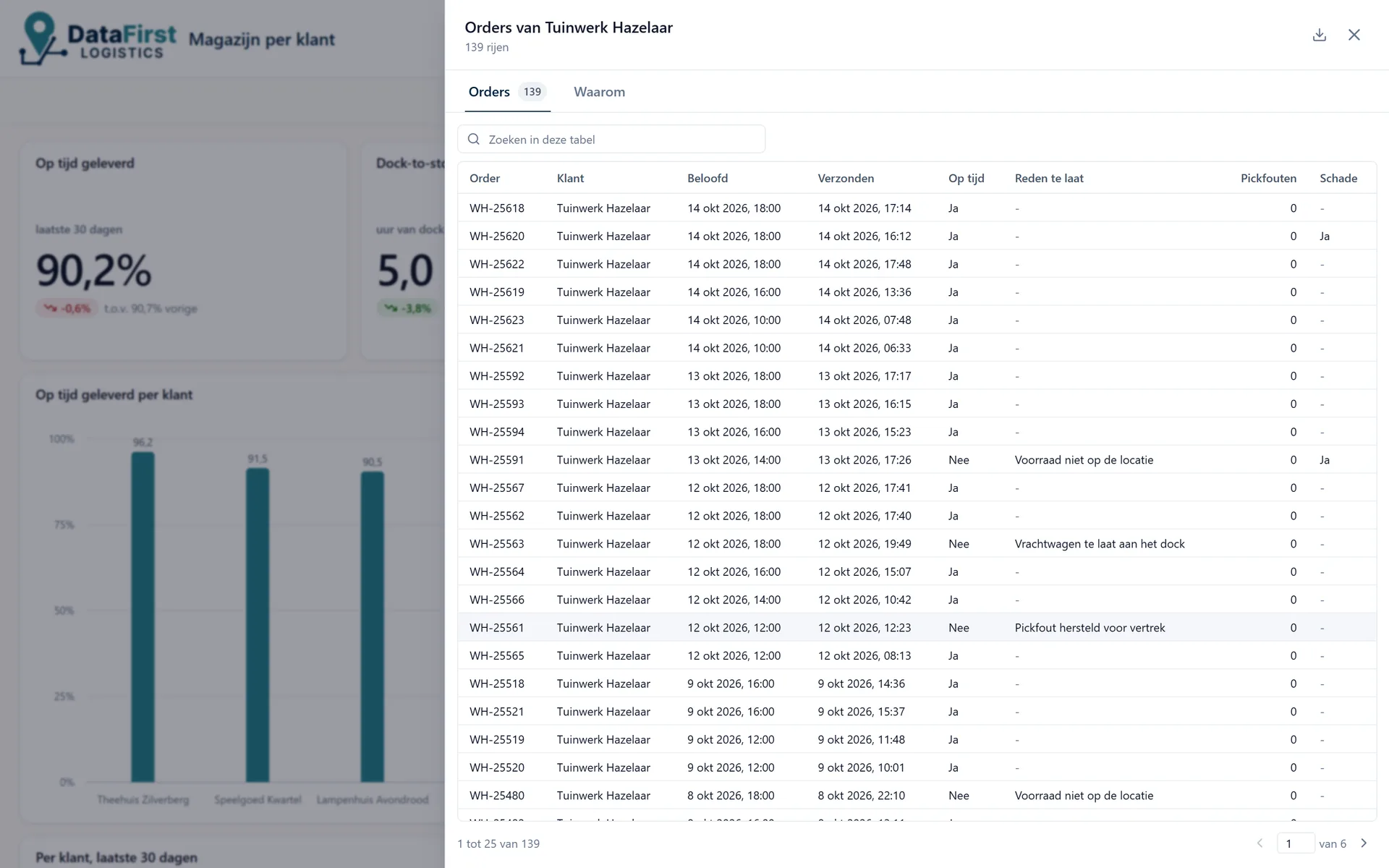Sort by the Op tijd column header
This screenshot has height=868, width=1389.
[966, 178]
